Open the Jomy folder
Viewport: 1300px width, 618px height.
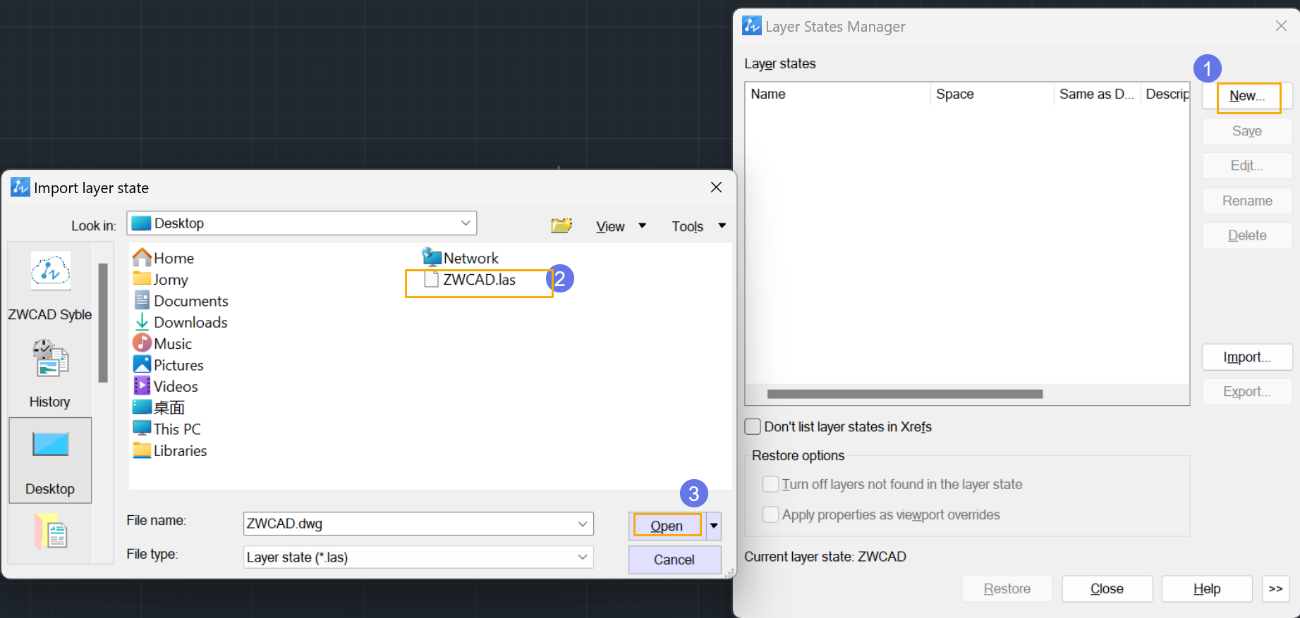pos(160,280)
